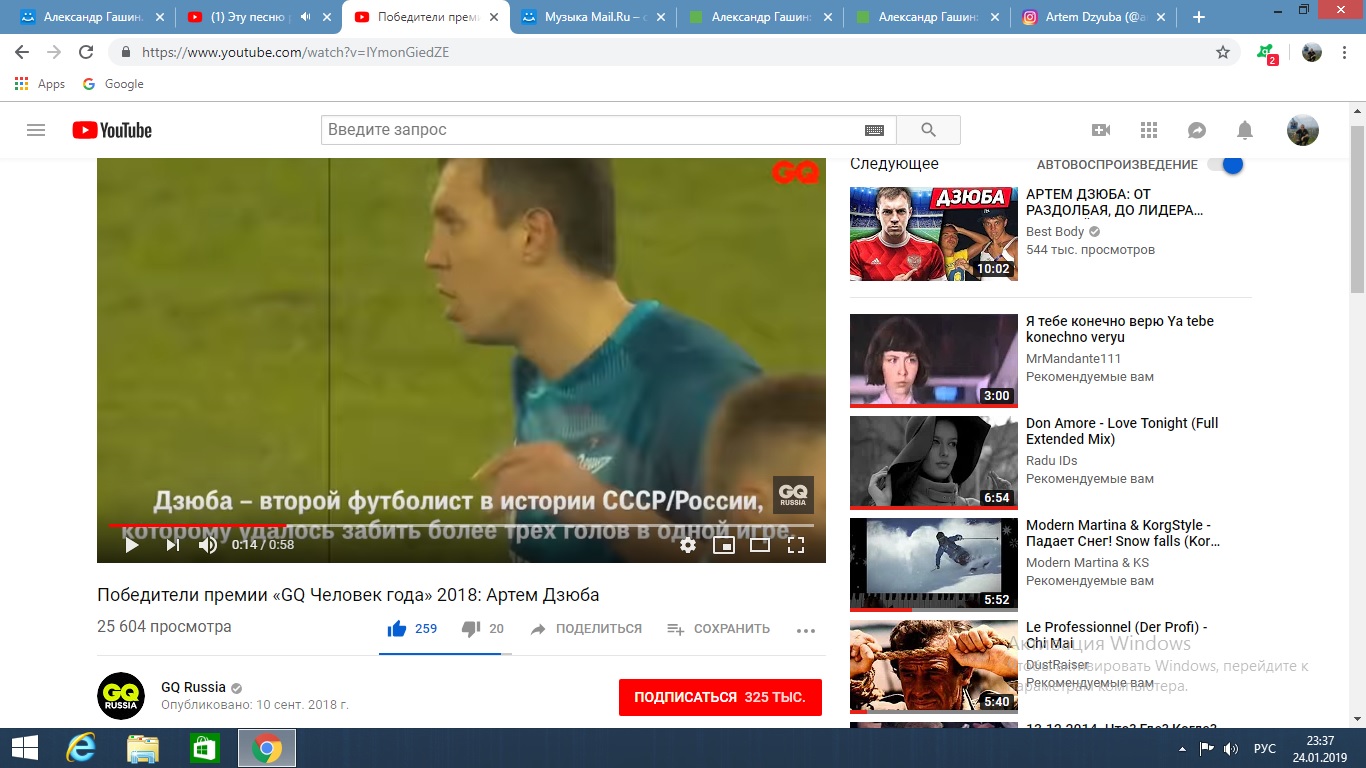Reload the page
This screenshot has width=1366, height=768.
86,52
